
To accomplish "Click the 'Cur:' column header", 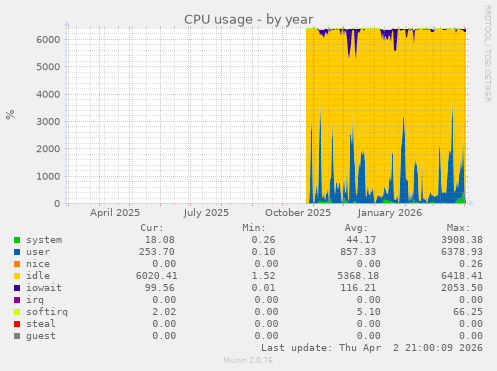I will [x=152, y=228].
